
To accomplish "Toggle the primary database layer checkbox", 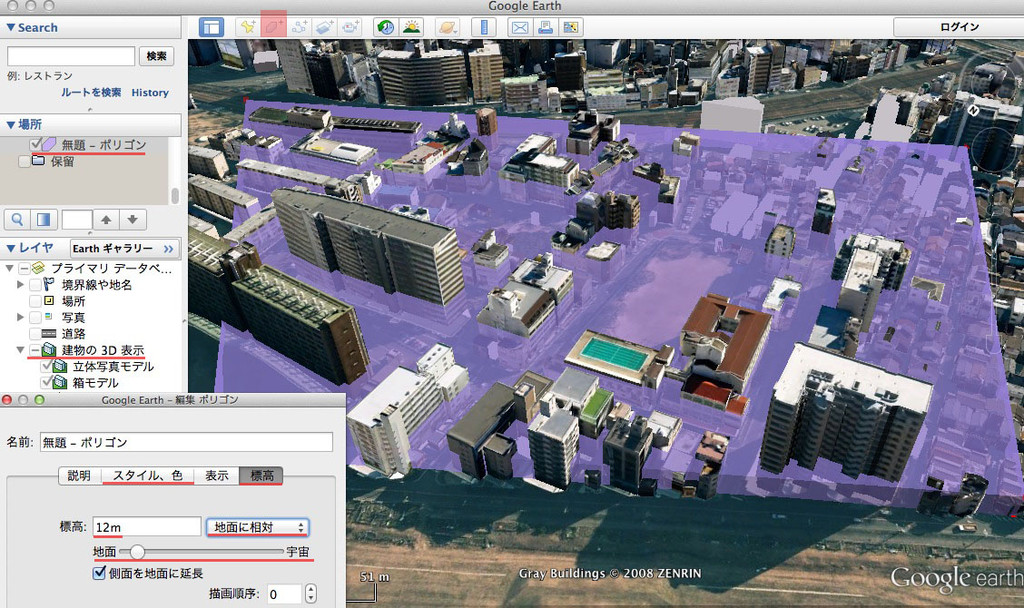I will pyautogui.click(x=24, y=268).
